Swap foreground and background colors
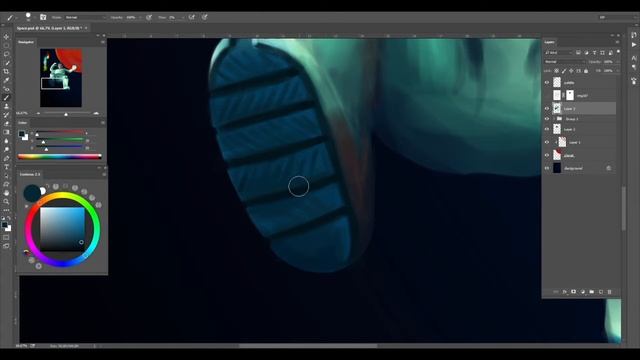Screen dimensions: 640x360 coord(9,218)
